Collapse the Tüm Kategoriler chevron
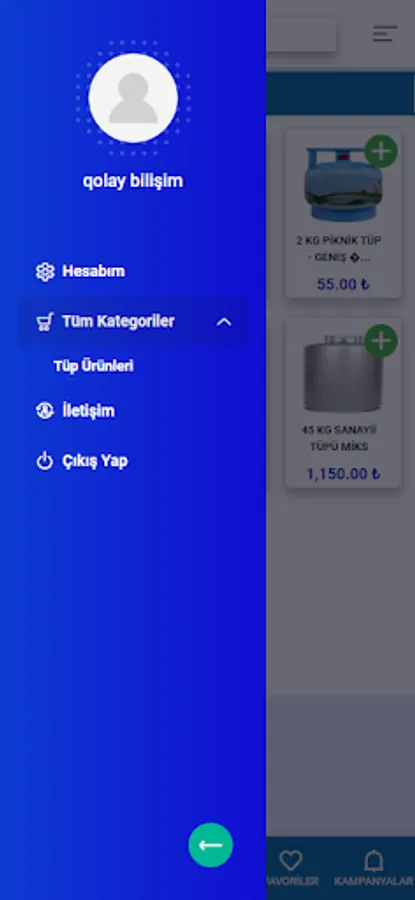Viewport: 415px width, 900px height. click(x=224, y=322)
